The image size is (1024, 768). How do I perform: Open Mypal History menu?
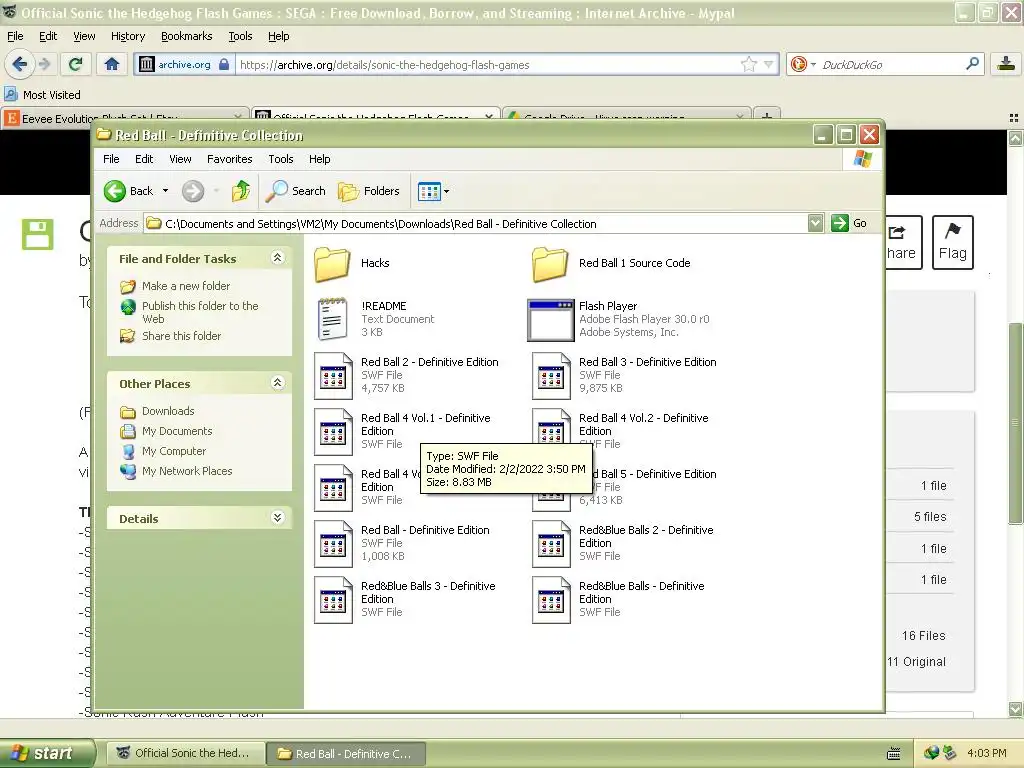point(128,36)
